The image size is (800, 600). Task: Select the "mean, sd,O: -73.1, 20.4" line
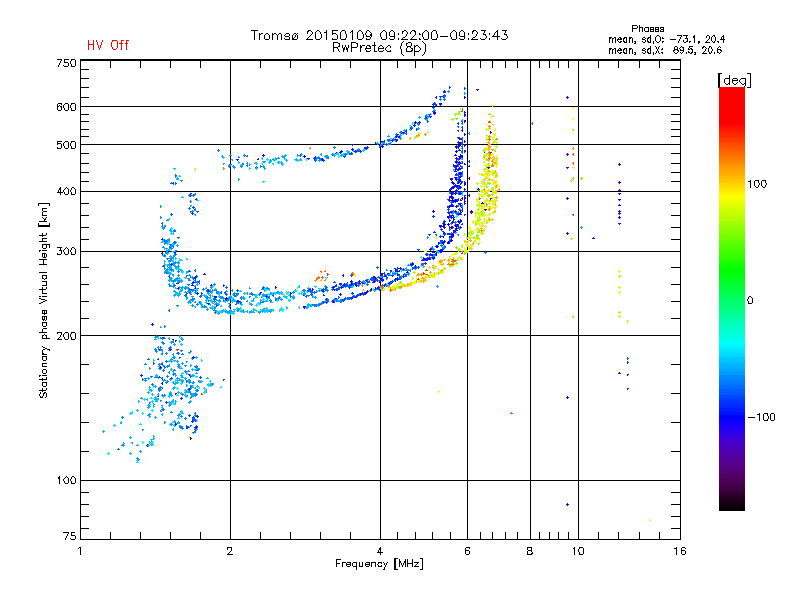tap(666, 39)
